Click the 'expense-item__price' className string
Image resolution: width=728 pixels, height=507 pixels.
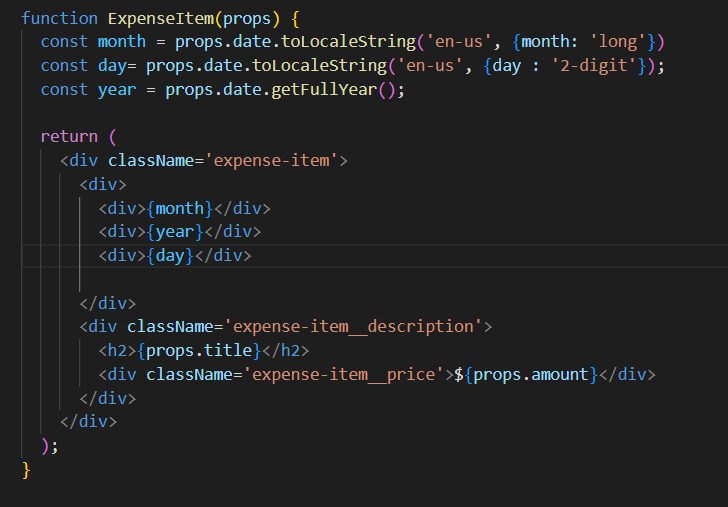[x=344, y=374]
